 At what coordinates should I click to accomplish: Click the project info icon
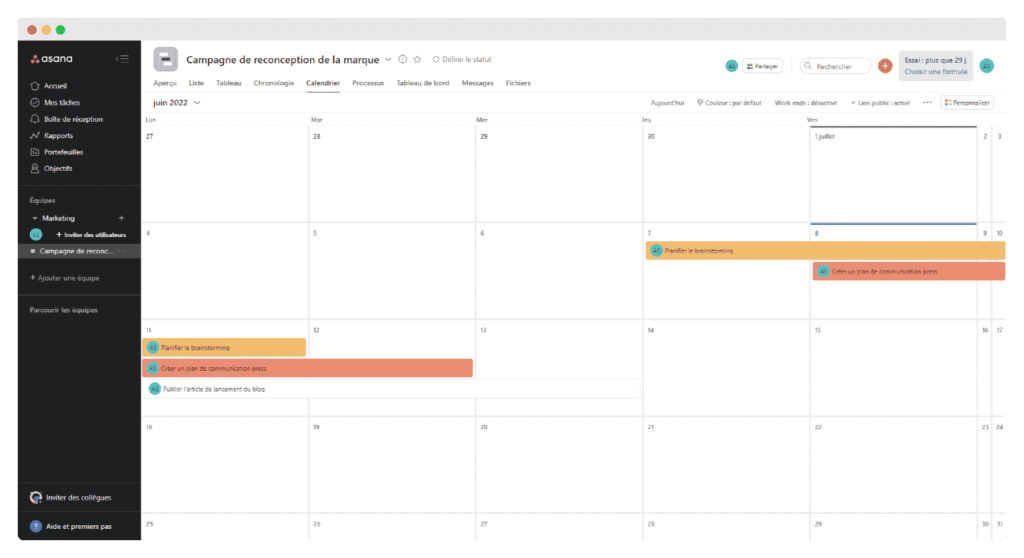coord(402,59)
